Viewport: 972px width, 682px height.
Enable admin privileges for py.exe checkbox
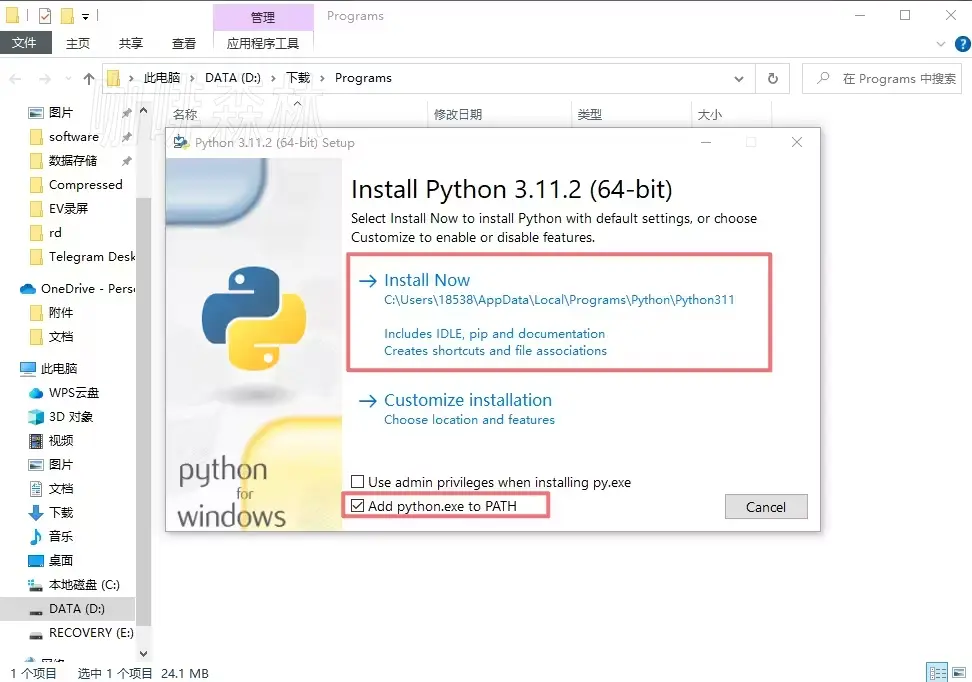(358, 482)
